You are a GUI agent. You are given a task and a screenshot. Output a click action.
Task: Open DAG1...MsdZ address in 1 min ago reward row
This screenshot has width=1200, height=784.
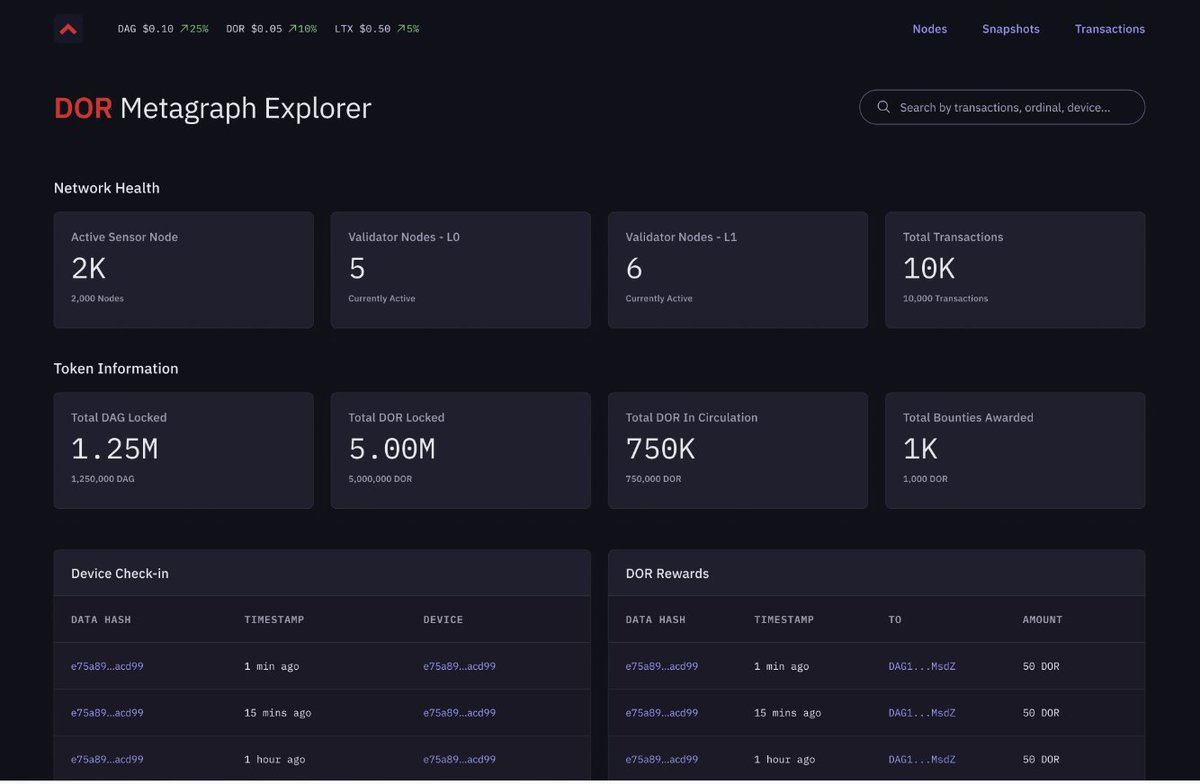pyautogui.click(x=922, y=666)
